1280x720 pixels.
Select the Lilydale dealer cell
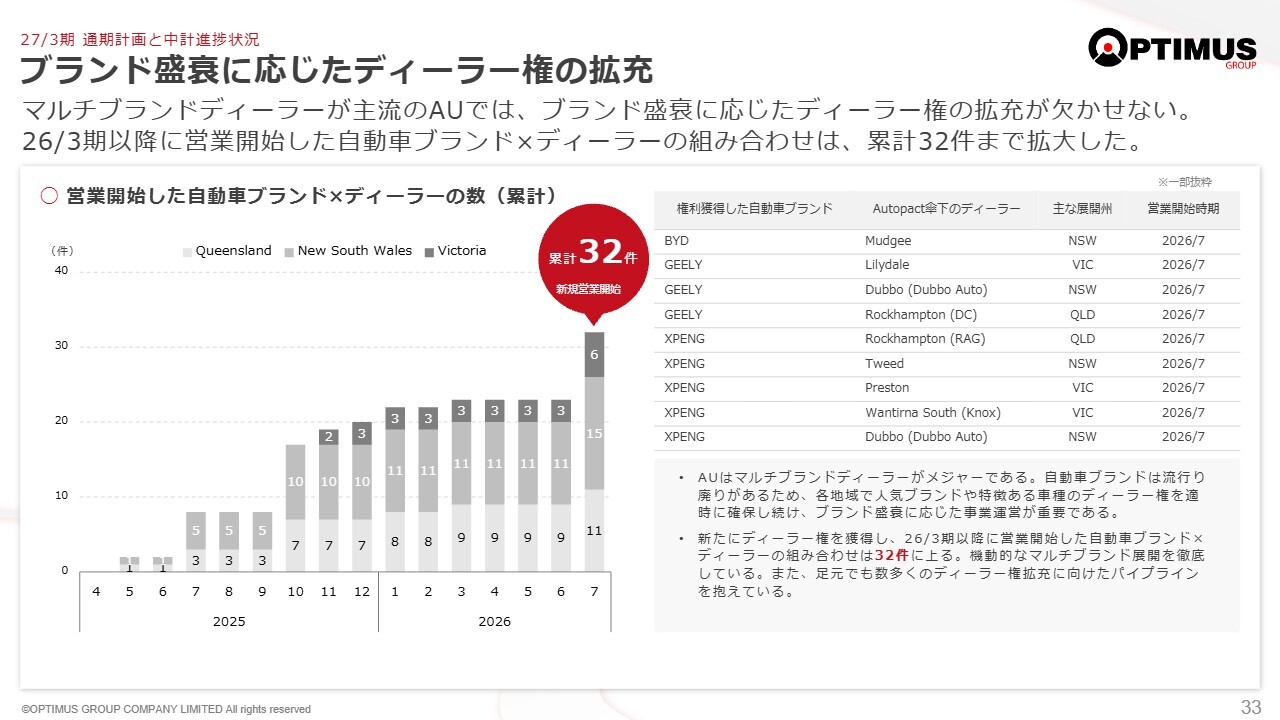887,265
